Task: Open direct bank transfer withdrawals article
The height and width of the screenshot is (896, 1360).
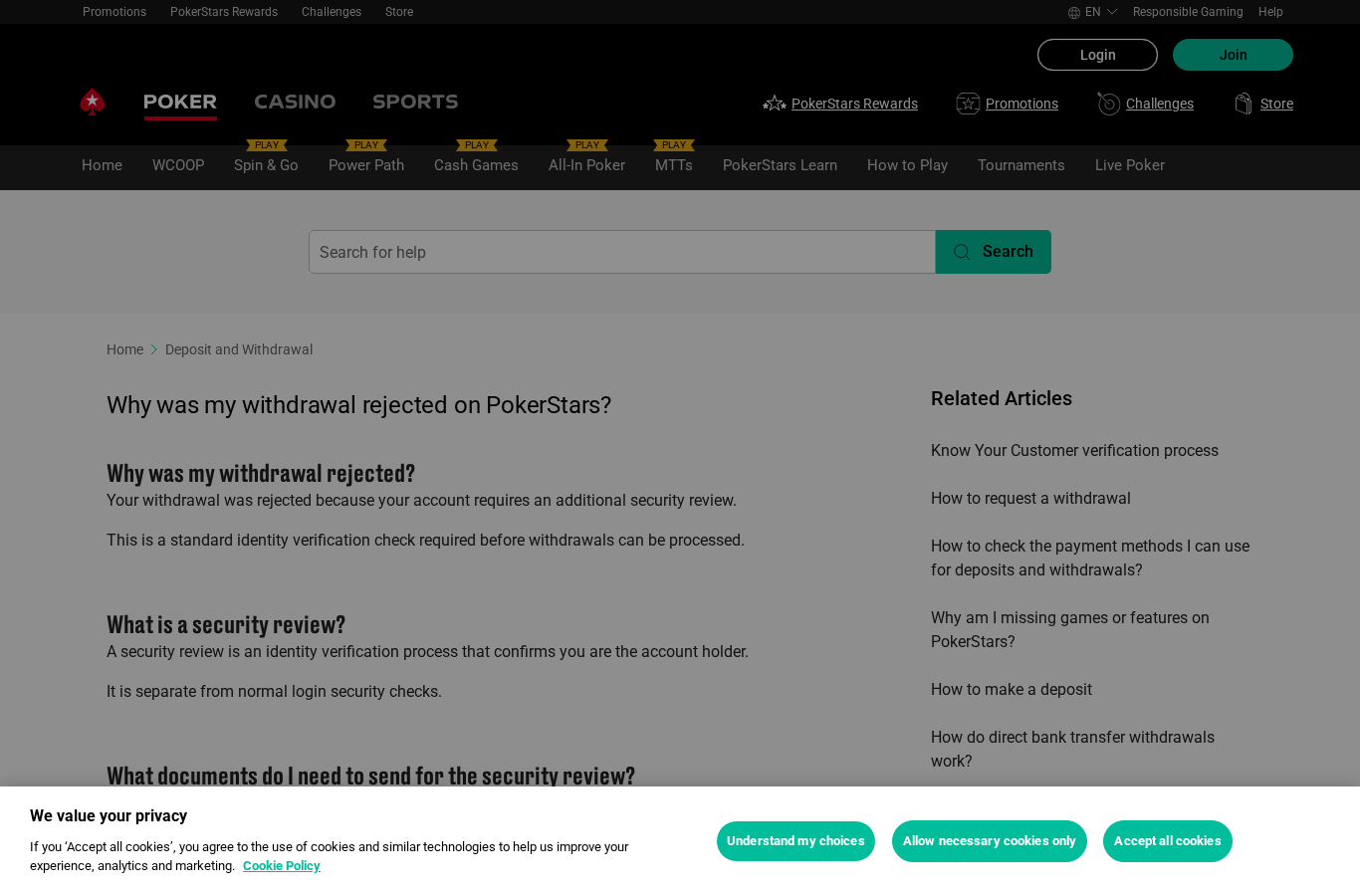Action: coord(1072,749)
